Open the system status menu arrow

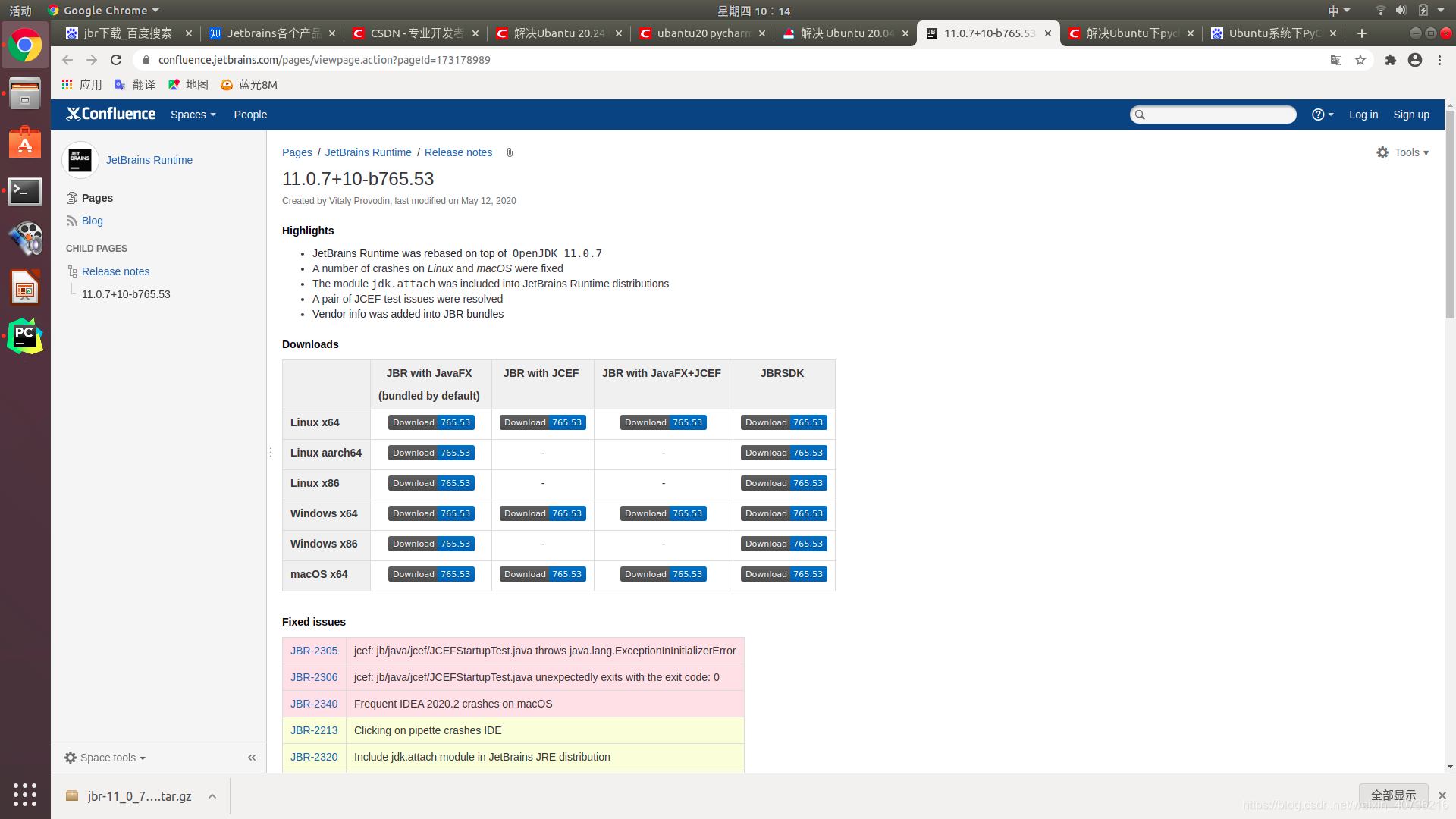coord(1441,11)
